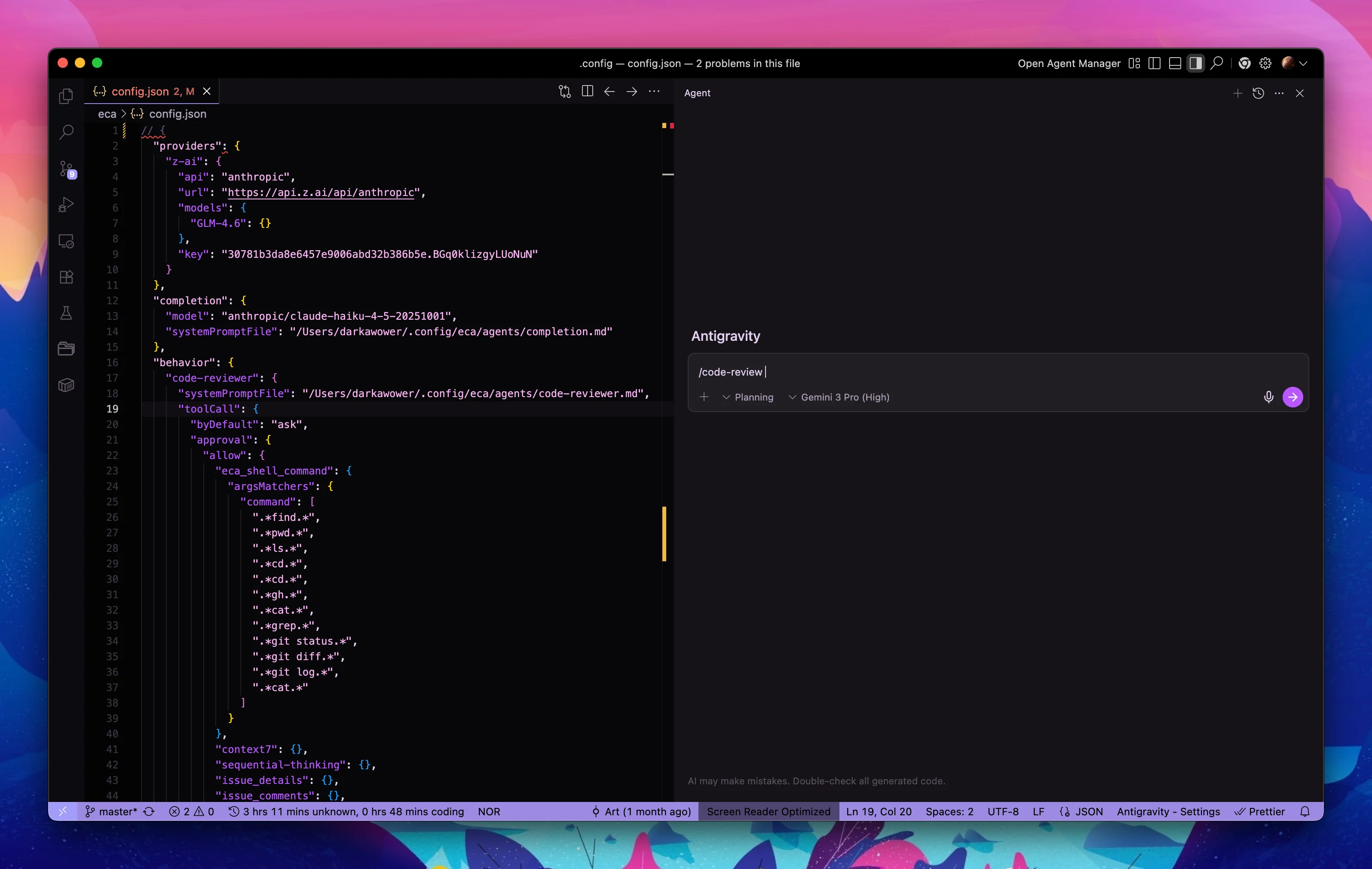Toggle the bottom panel visibility
The height and width of the screenshot is (869, 1372).
[1174, 63]
